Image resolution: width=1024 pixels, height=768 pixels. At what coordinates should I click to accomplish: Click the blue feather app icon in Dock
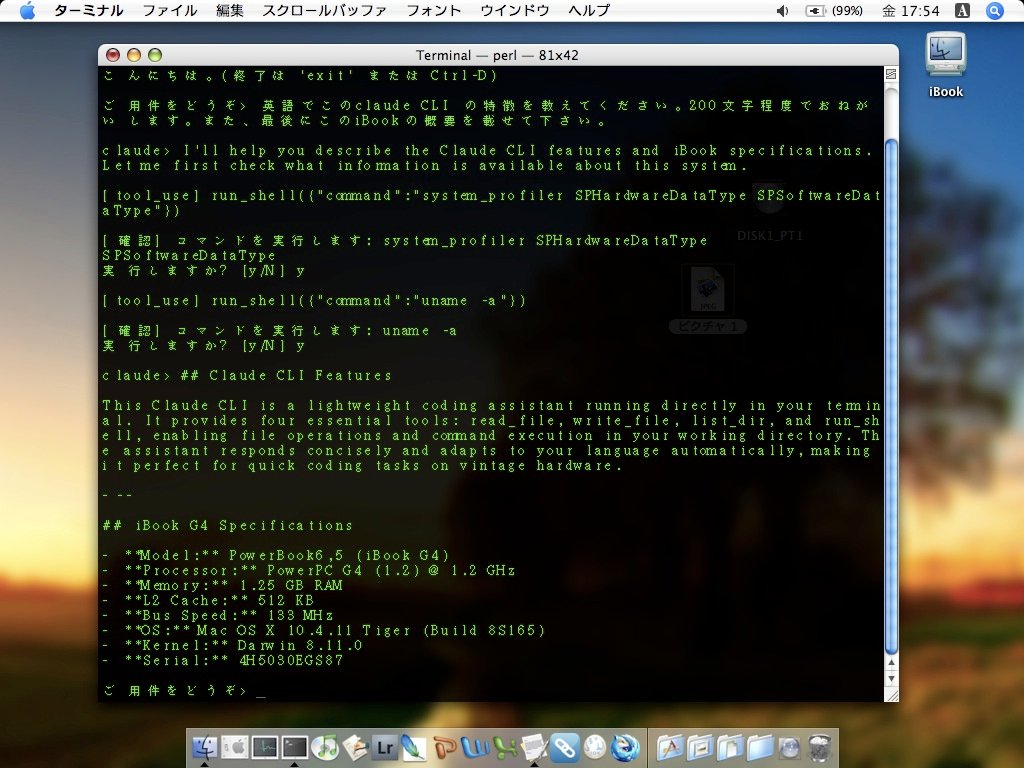tap(413, 747)
